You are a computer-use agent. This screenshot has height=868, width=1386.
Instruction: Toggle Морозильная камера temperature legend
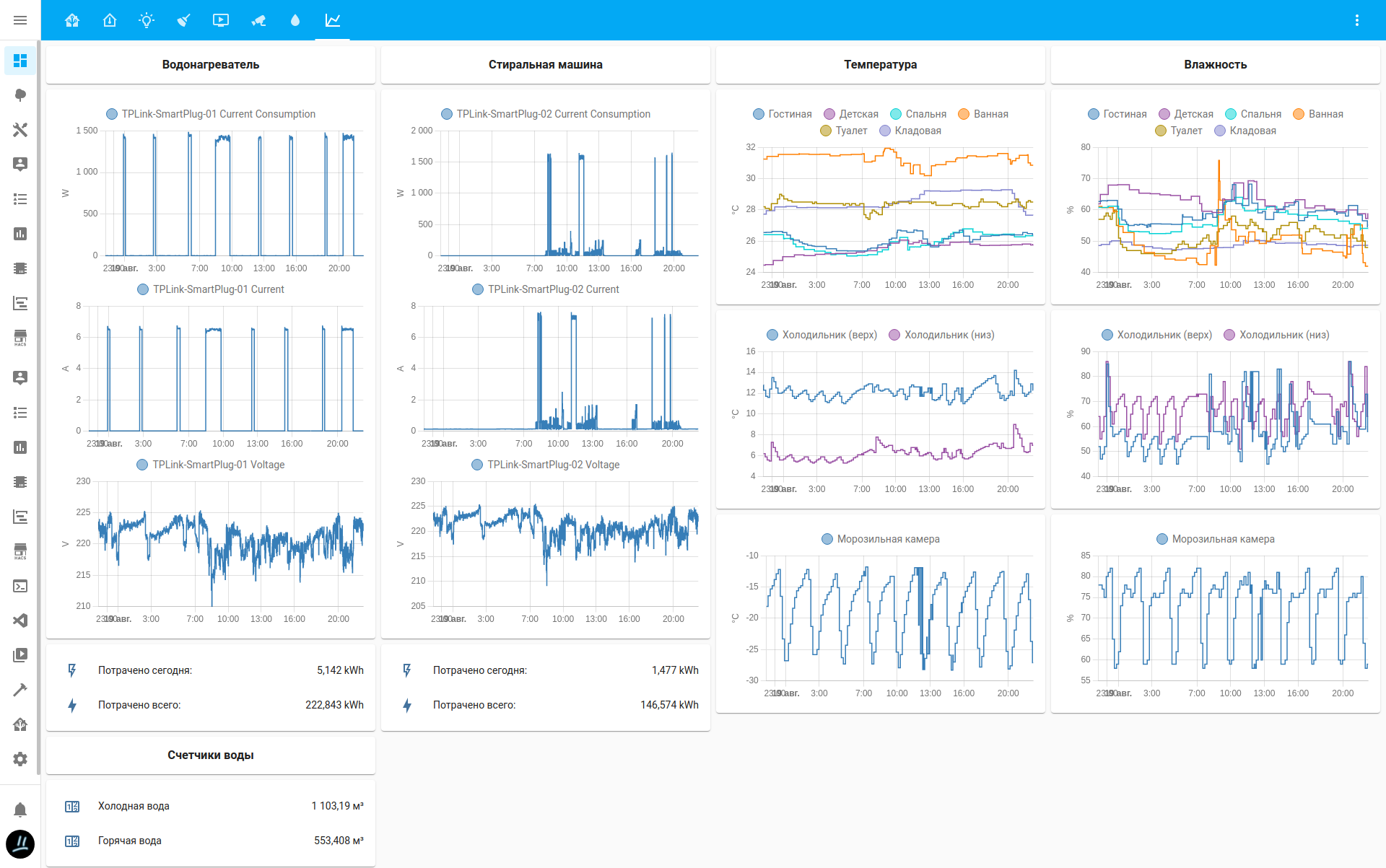881,539
